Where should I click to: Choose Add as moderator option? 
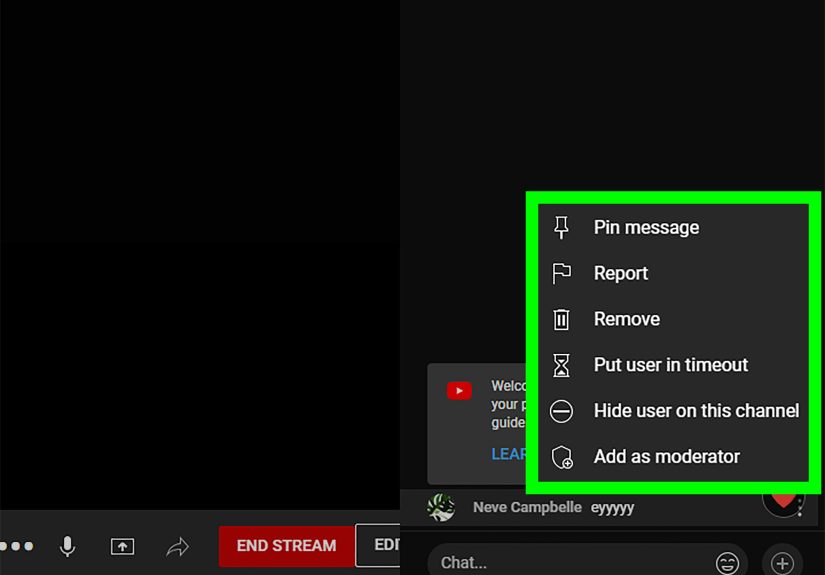(x=673, y=456)
